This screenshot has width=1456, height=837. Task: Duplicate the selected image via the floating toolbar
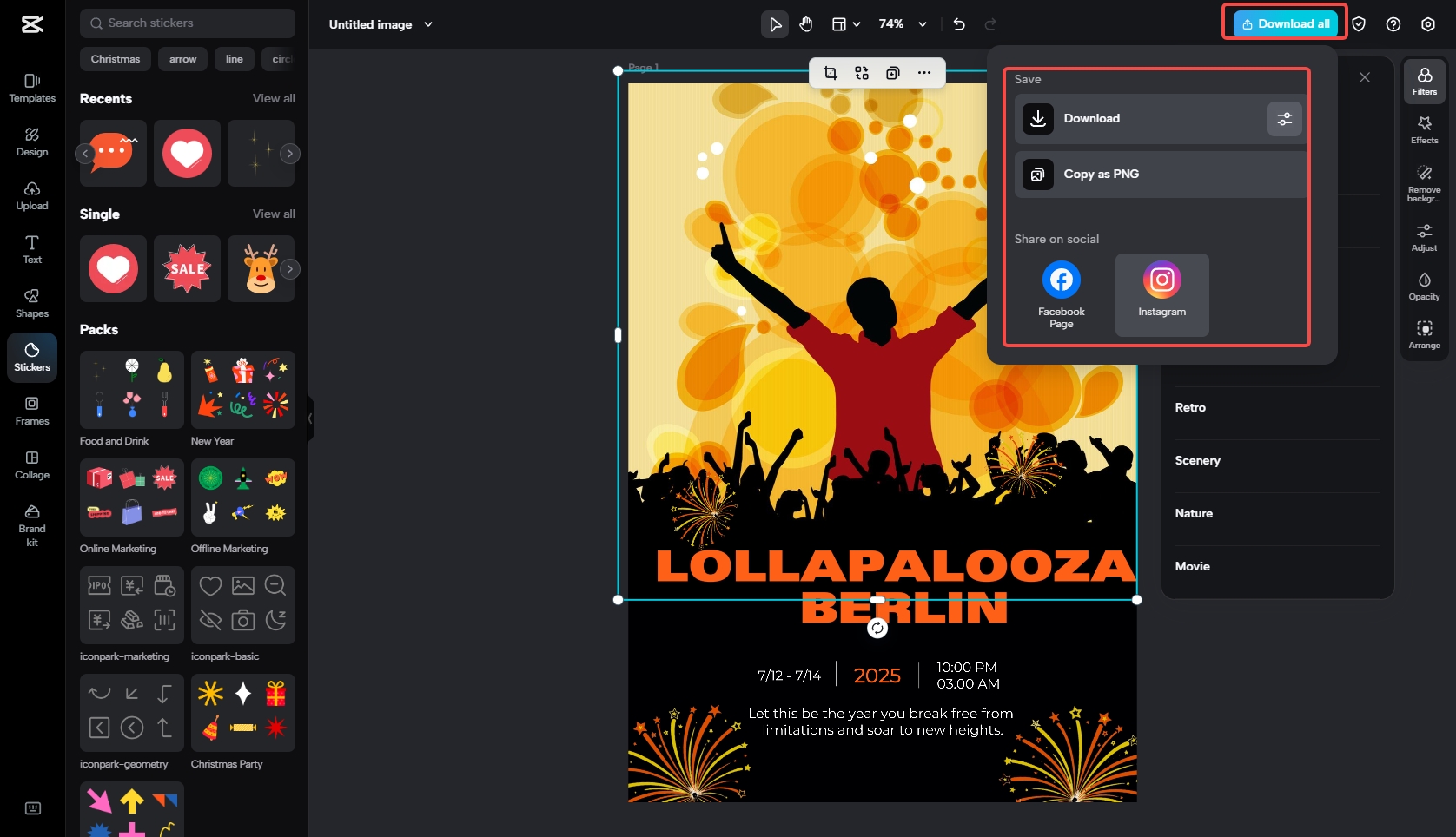point(892,73)
